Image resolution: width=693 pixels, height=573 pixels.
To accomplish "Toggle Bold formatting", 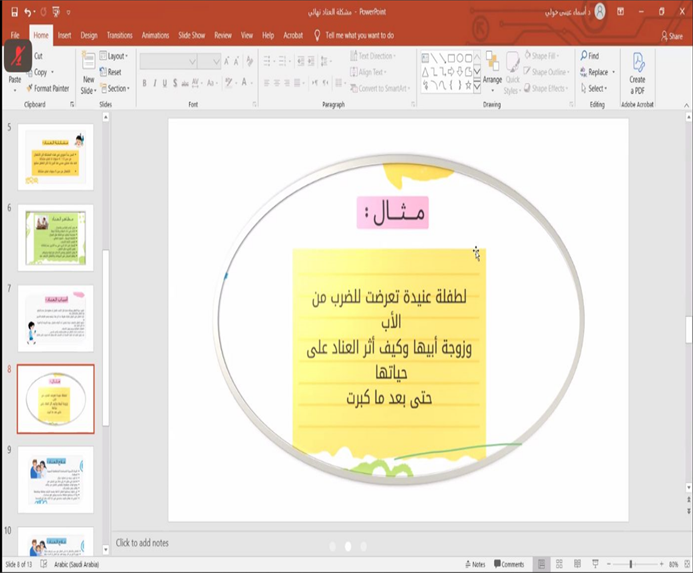I will (x=144, y=83).
